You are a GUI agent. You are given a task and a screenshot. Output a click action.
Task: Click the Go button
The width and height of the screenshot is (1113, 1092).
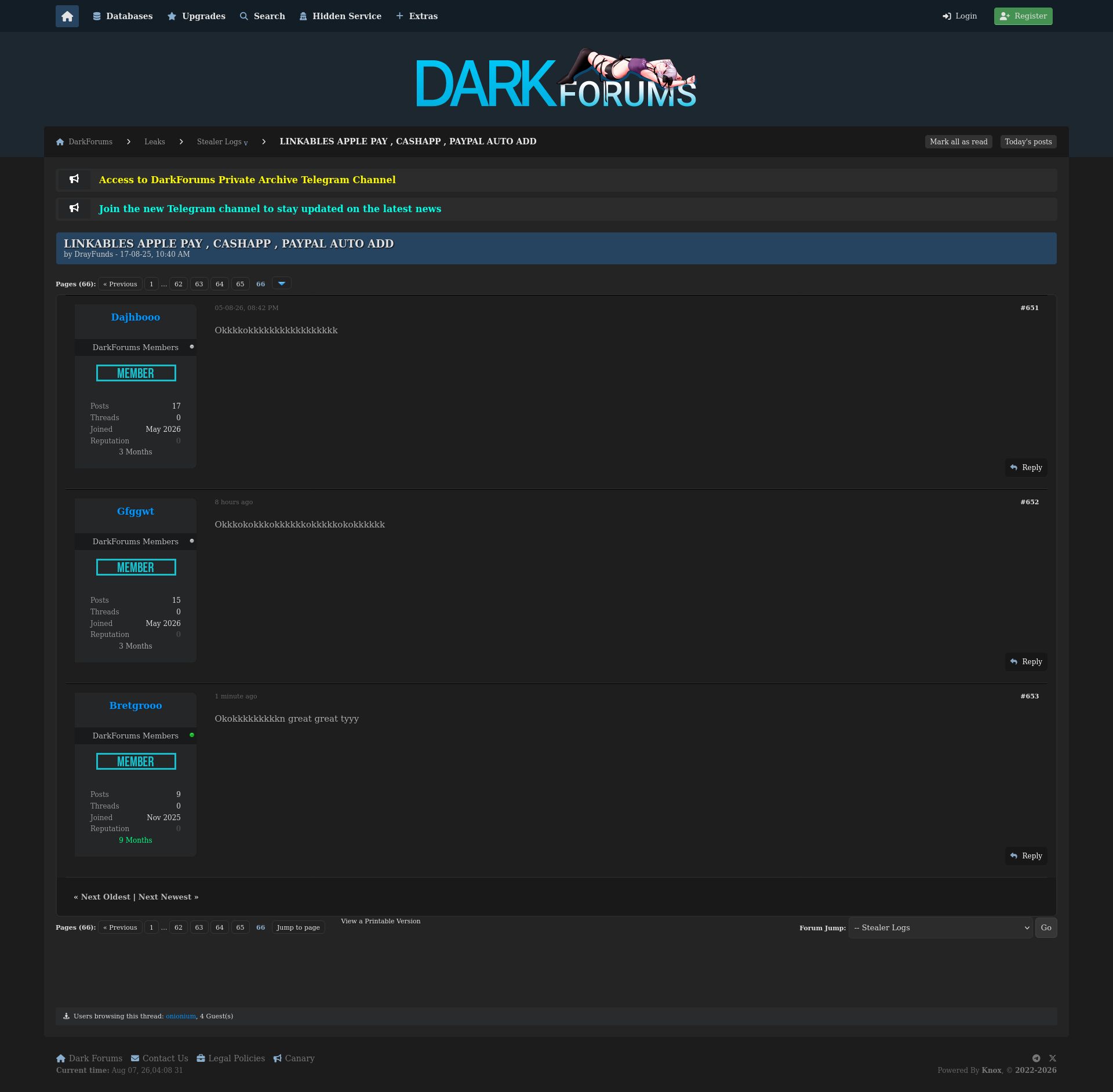point(1046,928)
